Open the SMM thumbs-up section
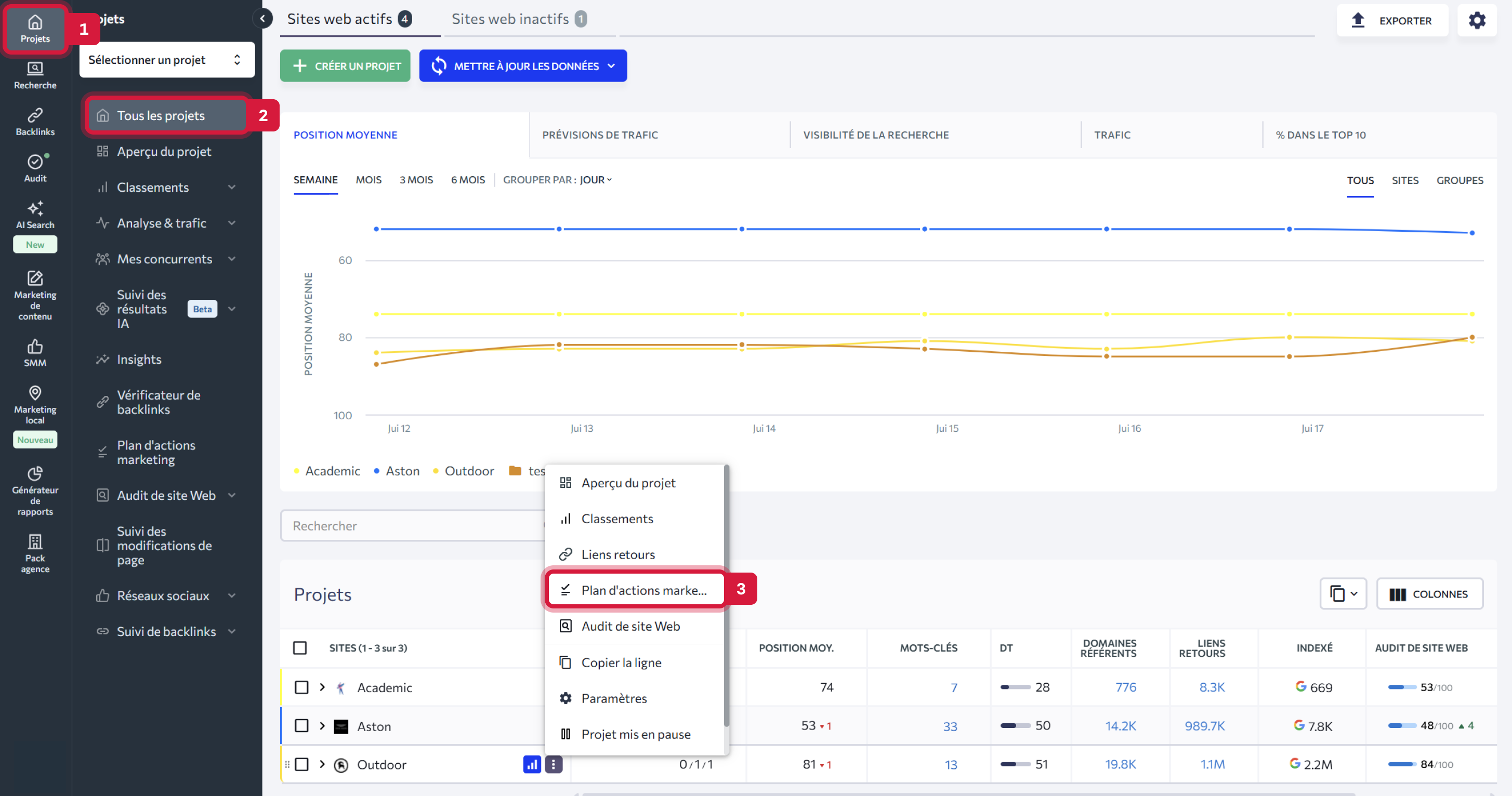1512x796 pixels. [x=35, y=353]
